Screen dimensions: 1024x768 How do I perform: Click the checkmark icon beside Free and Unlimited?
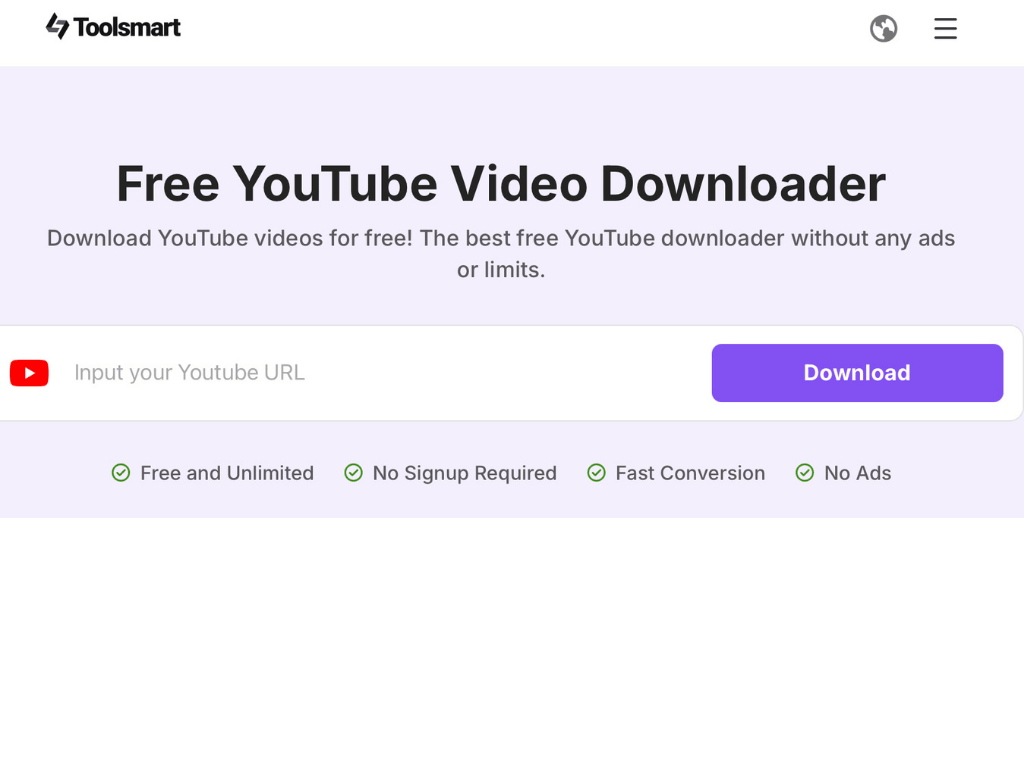pyautogui.click(x=121, y=473)
